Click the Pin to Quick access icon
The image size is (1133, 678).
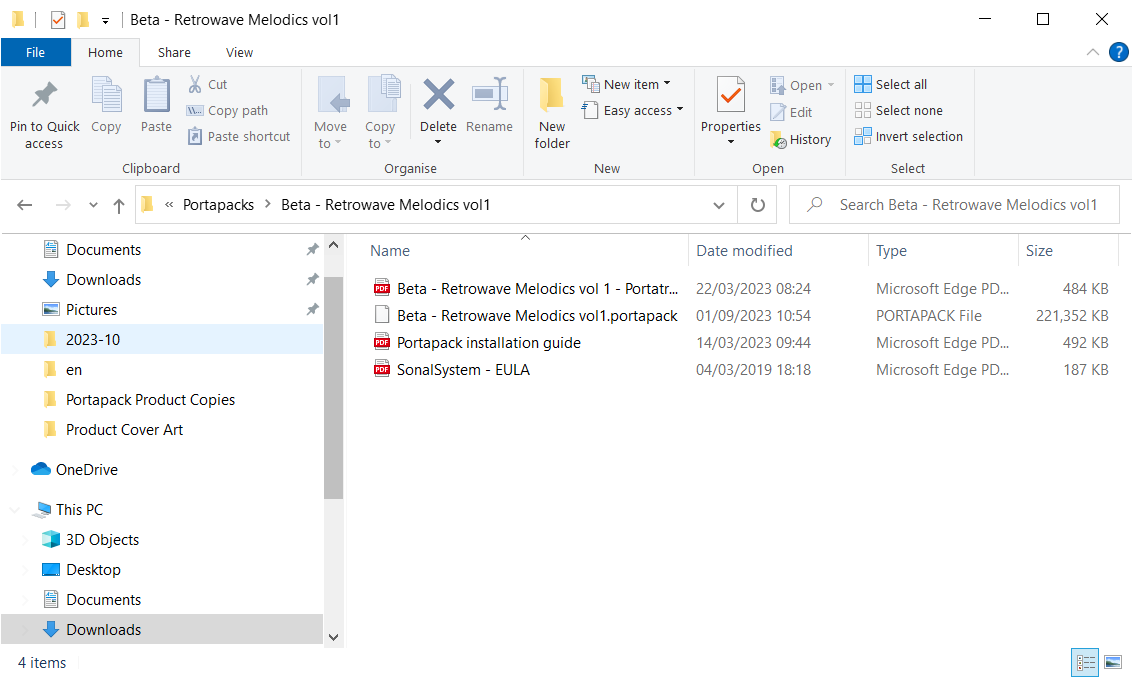click(44, 98)
